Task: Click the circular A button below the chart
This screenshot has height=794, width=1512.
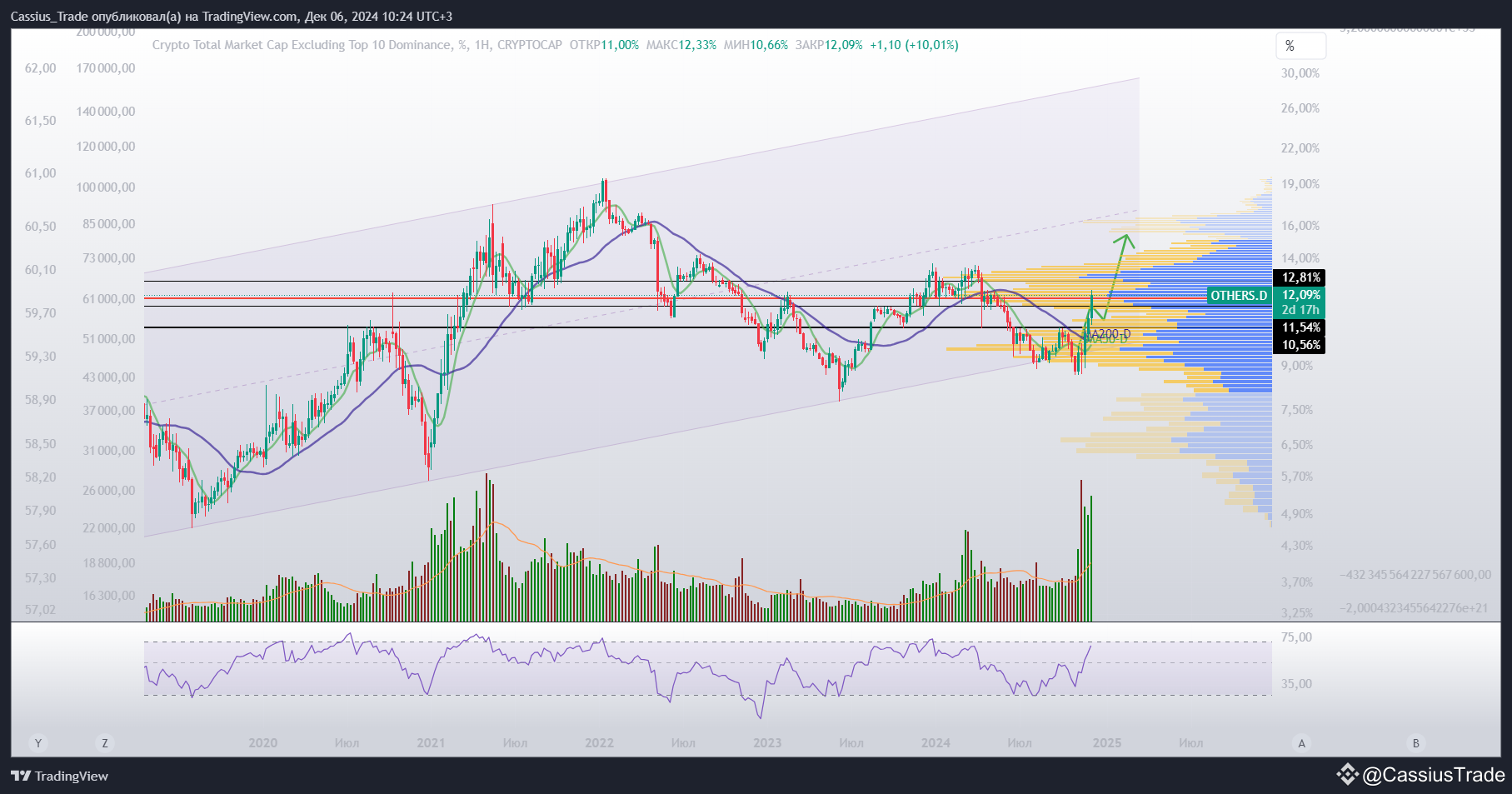Action: tap(1301, 743)
